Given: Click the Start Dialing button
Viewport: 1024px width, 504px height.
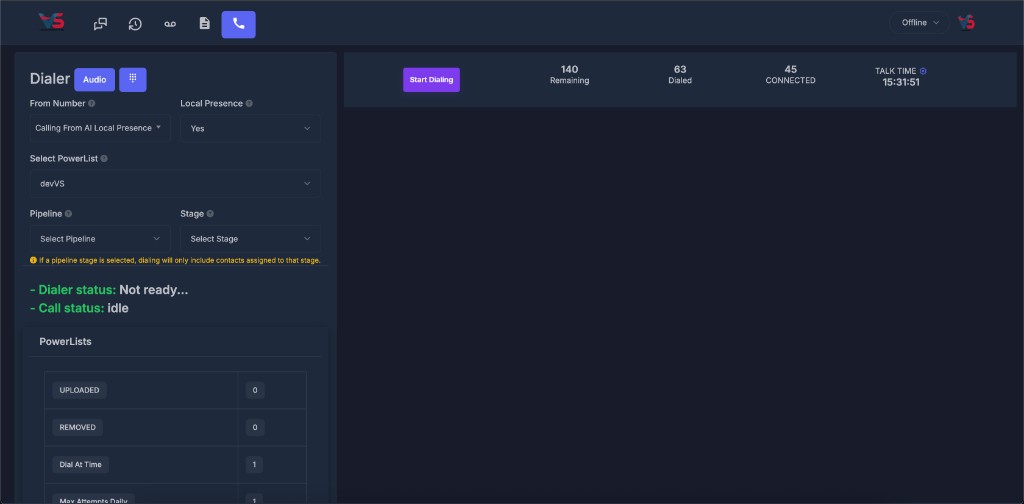Looking at the screenshot, I should point(431,80).
